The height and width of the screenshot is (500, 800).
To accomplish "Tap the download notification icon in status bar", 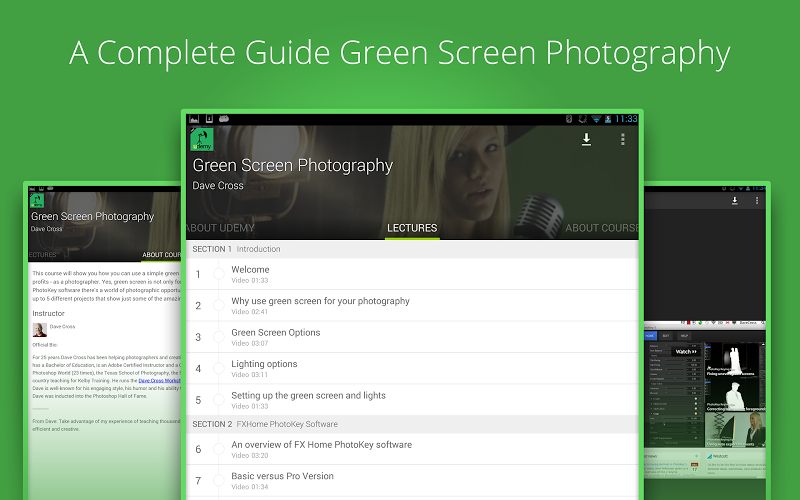I will tap(209, 119).
